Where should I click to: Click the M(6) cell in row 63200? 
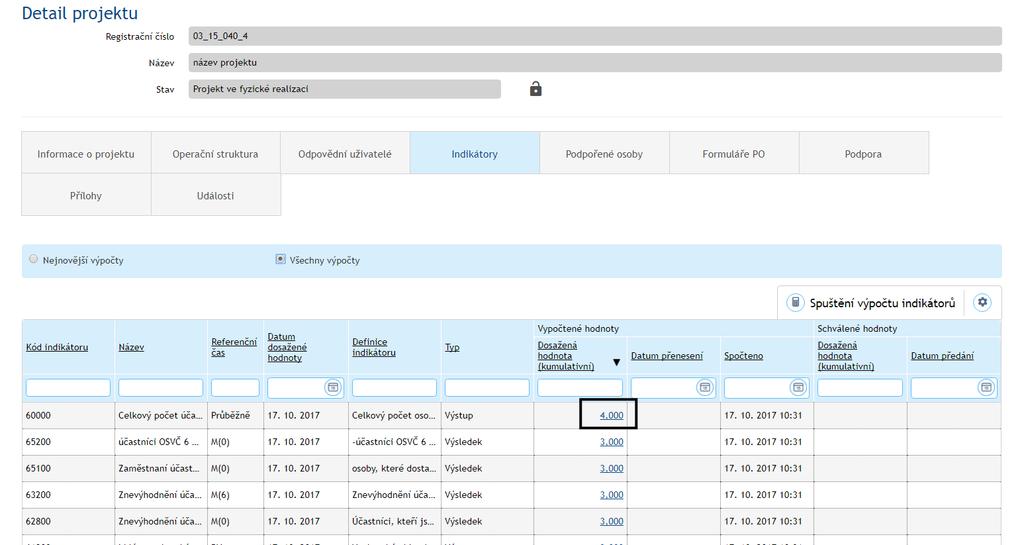pyautogui.click(x=236, y=495)
